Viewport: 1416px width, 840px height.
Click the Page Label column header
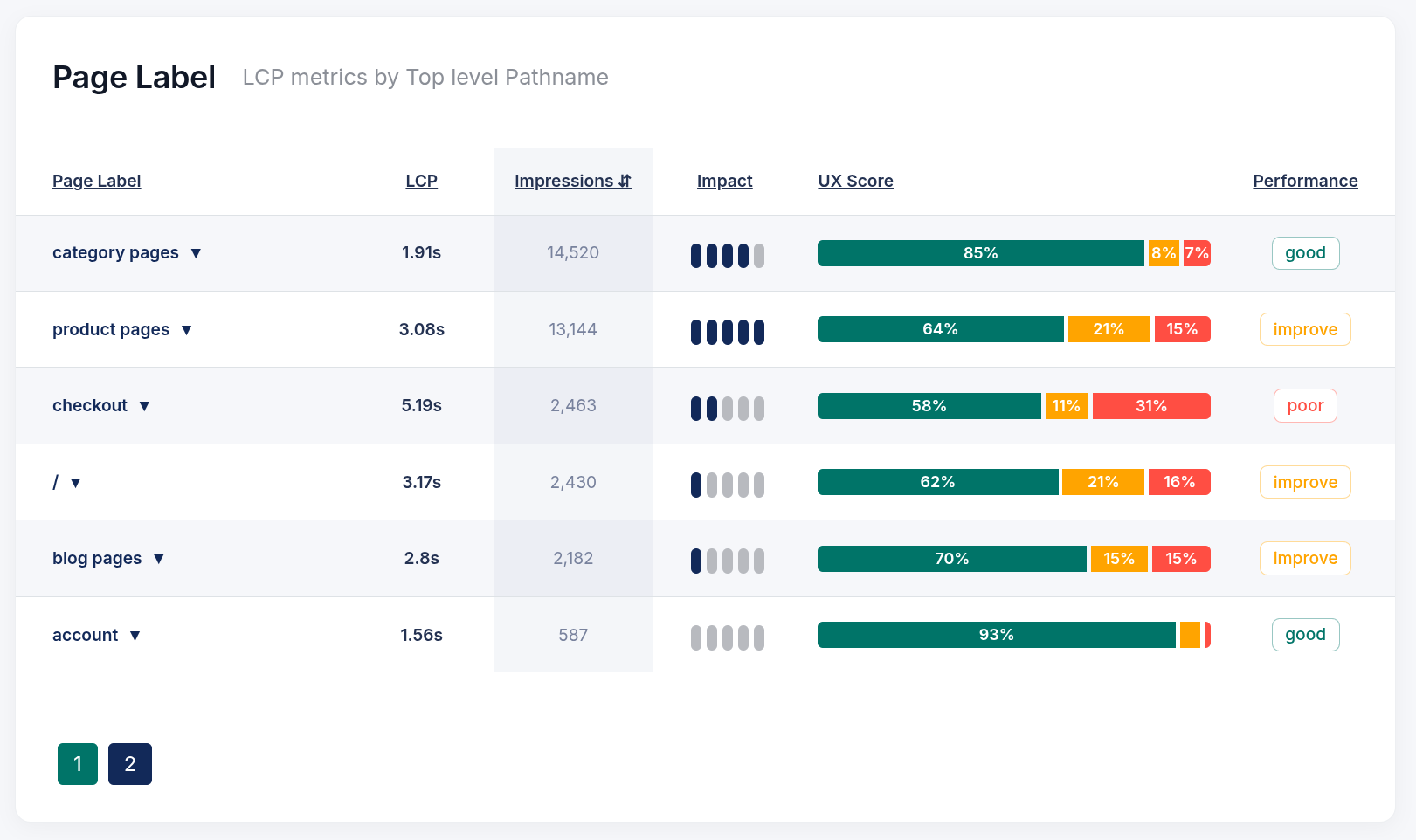click(96, 181)
